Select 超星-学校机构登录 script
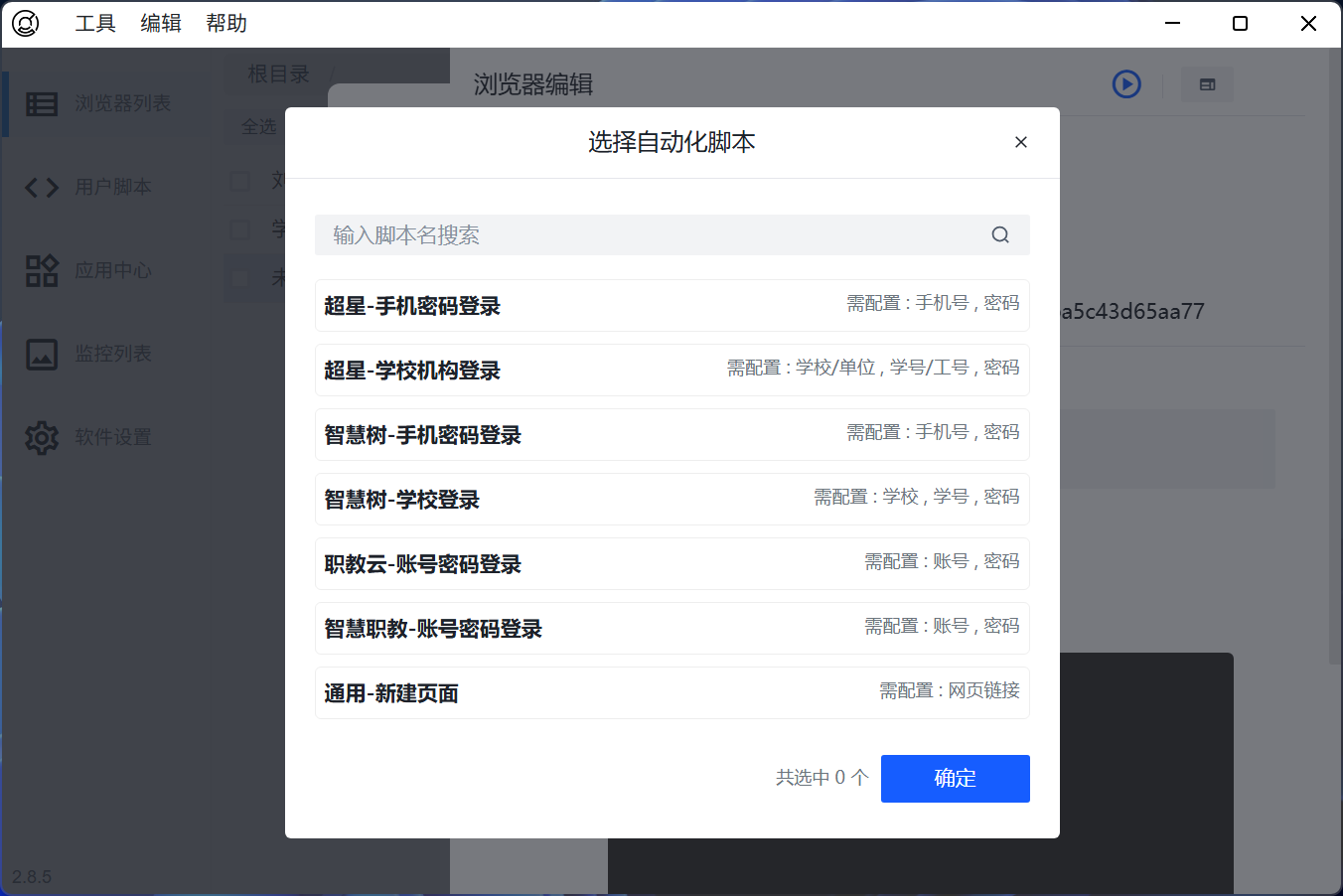 tap(671, 371)
